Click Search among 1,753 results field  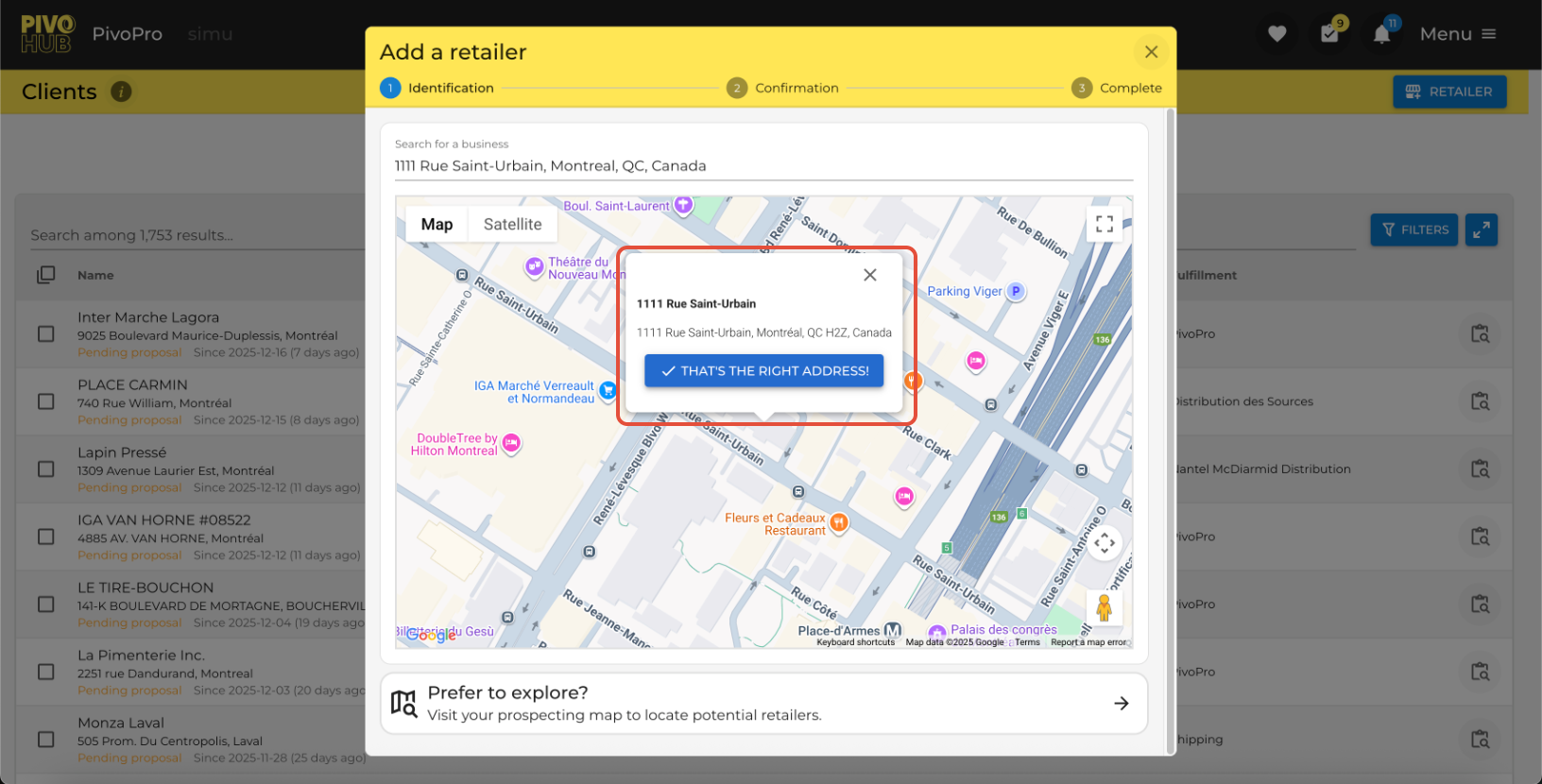[197, 235]
